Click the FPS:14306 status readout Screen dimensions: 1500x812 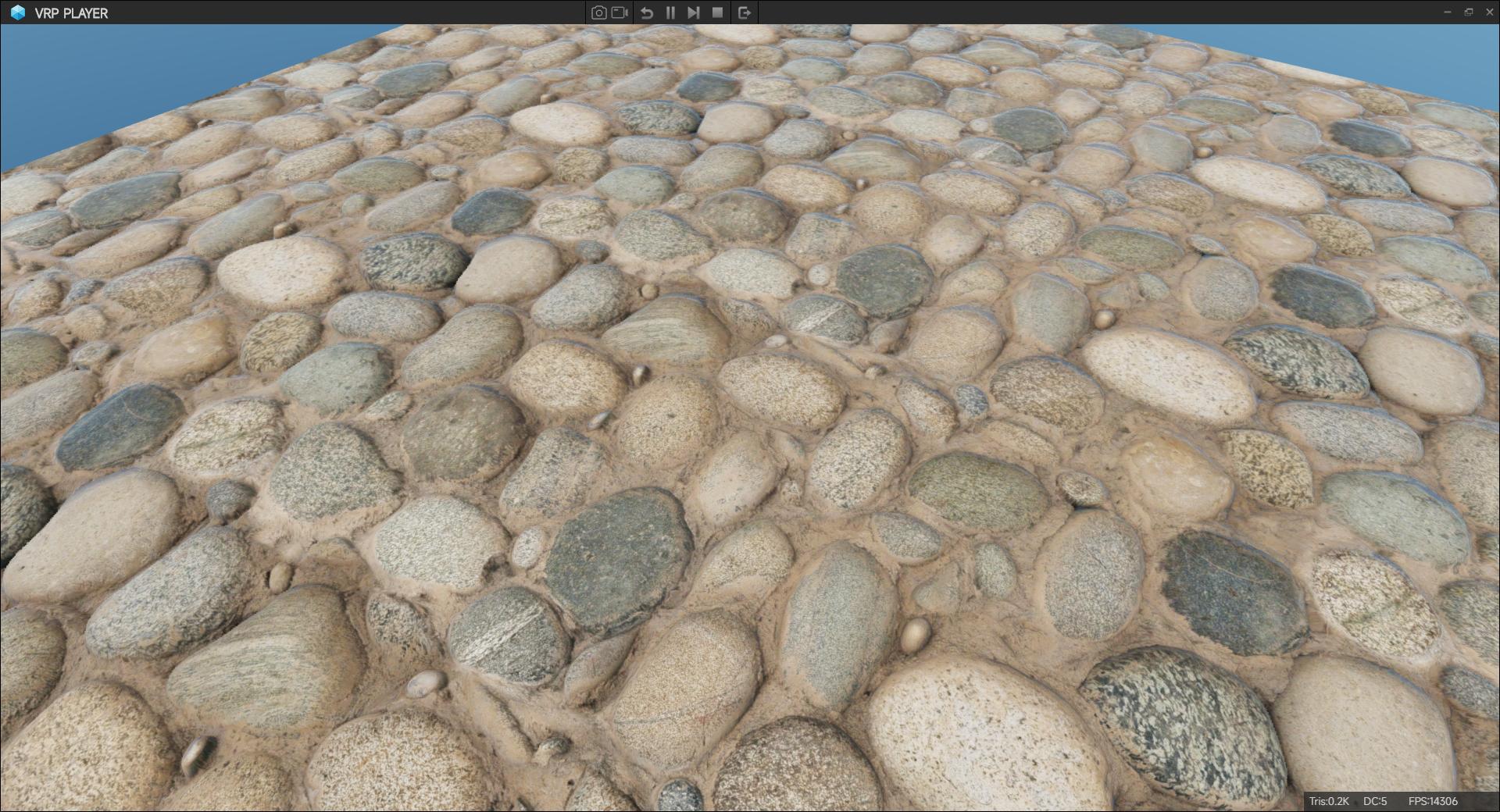coord(1433,801)
